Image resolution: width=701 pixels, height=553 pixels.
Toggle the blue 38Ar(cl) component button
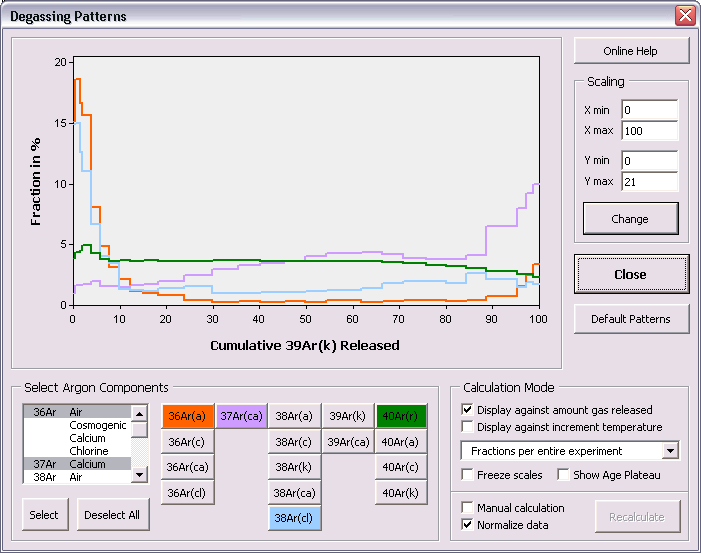[x=294, y=518]
